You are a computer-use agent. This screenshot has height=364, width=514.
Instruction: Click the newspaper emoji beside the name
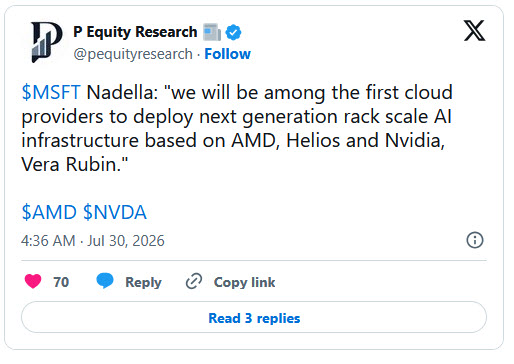point(212,32)
